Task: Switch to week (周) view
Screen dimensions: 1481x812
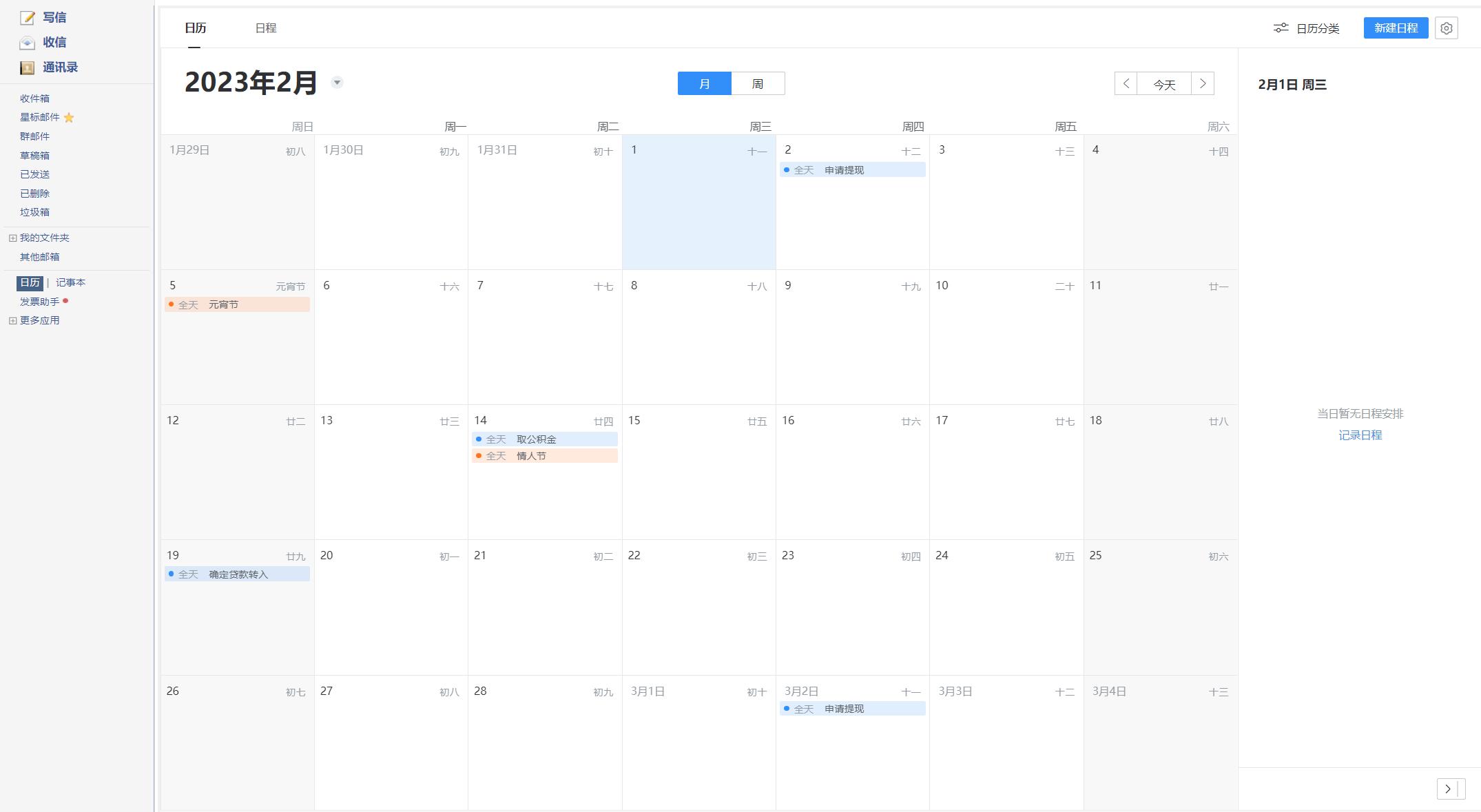Action: point(758,84)
